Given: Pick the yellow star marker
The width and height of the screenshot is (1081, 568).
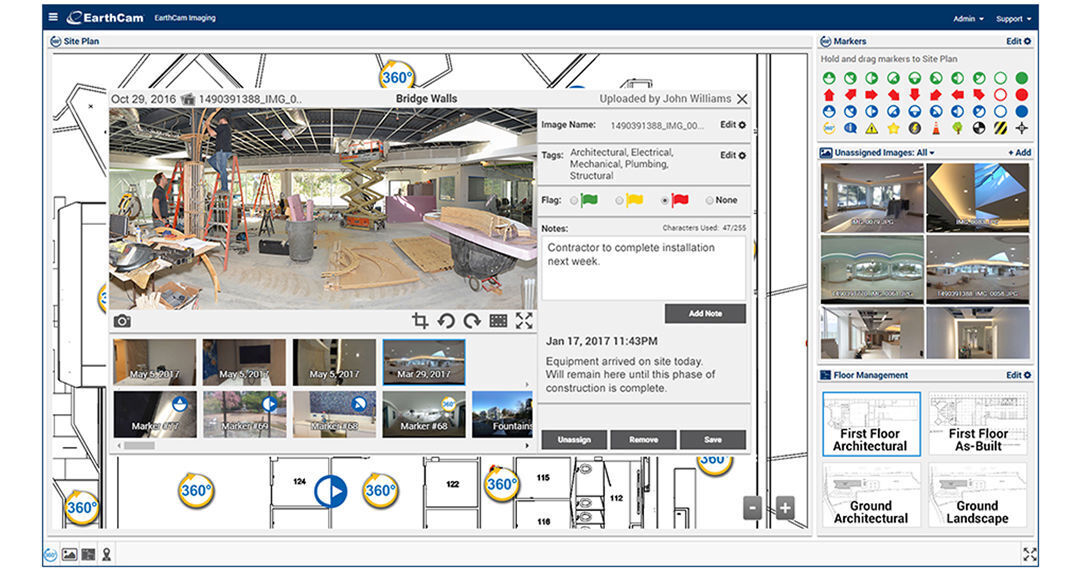Looking at the screenshot, I should point(893,128).
